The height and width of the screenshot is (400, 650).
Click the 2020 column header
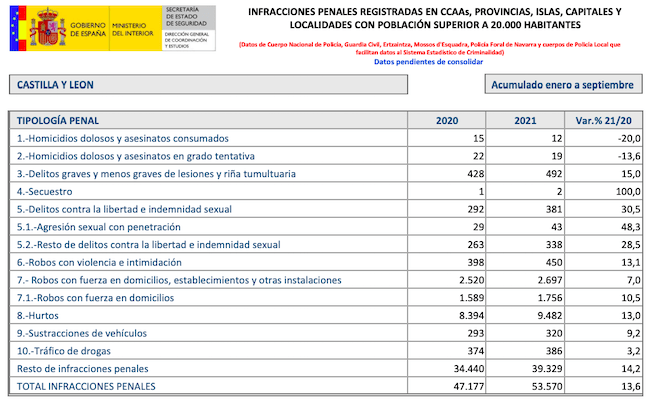point(451,120)
